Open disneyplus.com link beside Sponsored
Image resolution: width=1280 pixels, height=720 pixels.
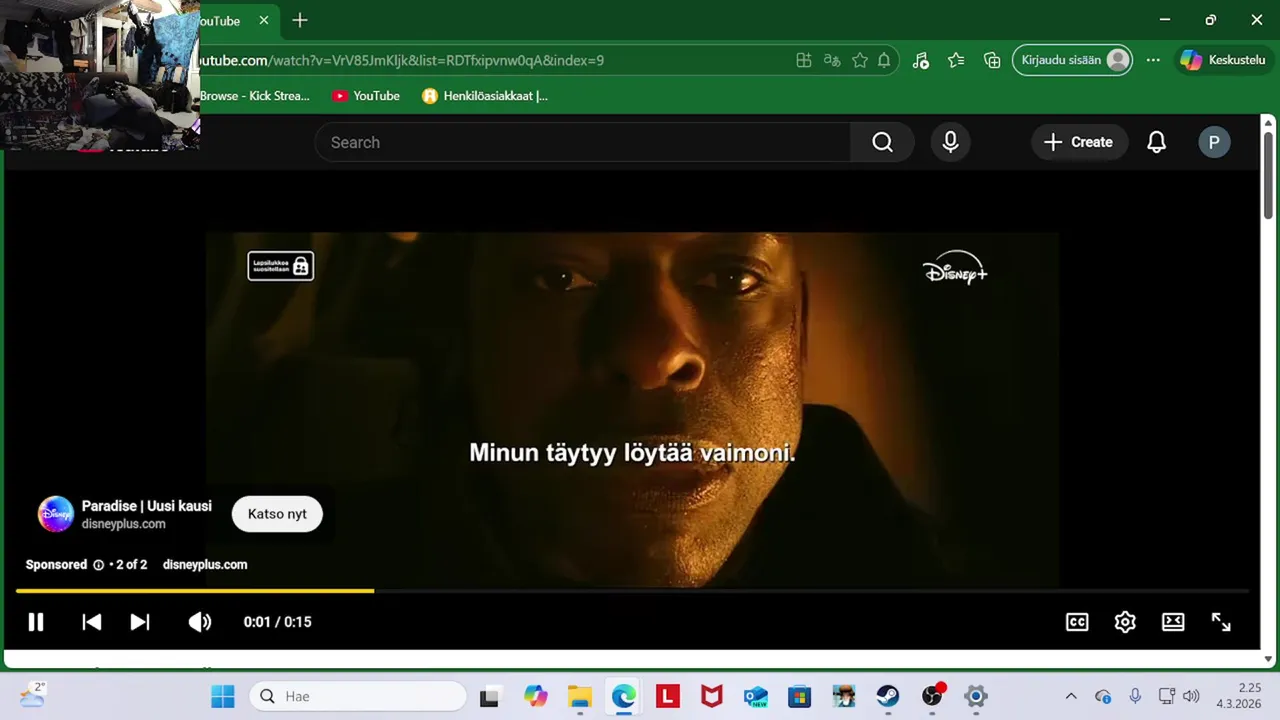pyautogui.click(x=205, y=565)
